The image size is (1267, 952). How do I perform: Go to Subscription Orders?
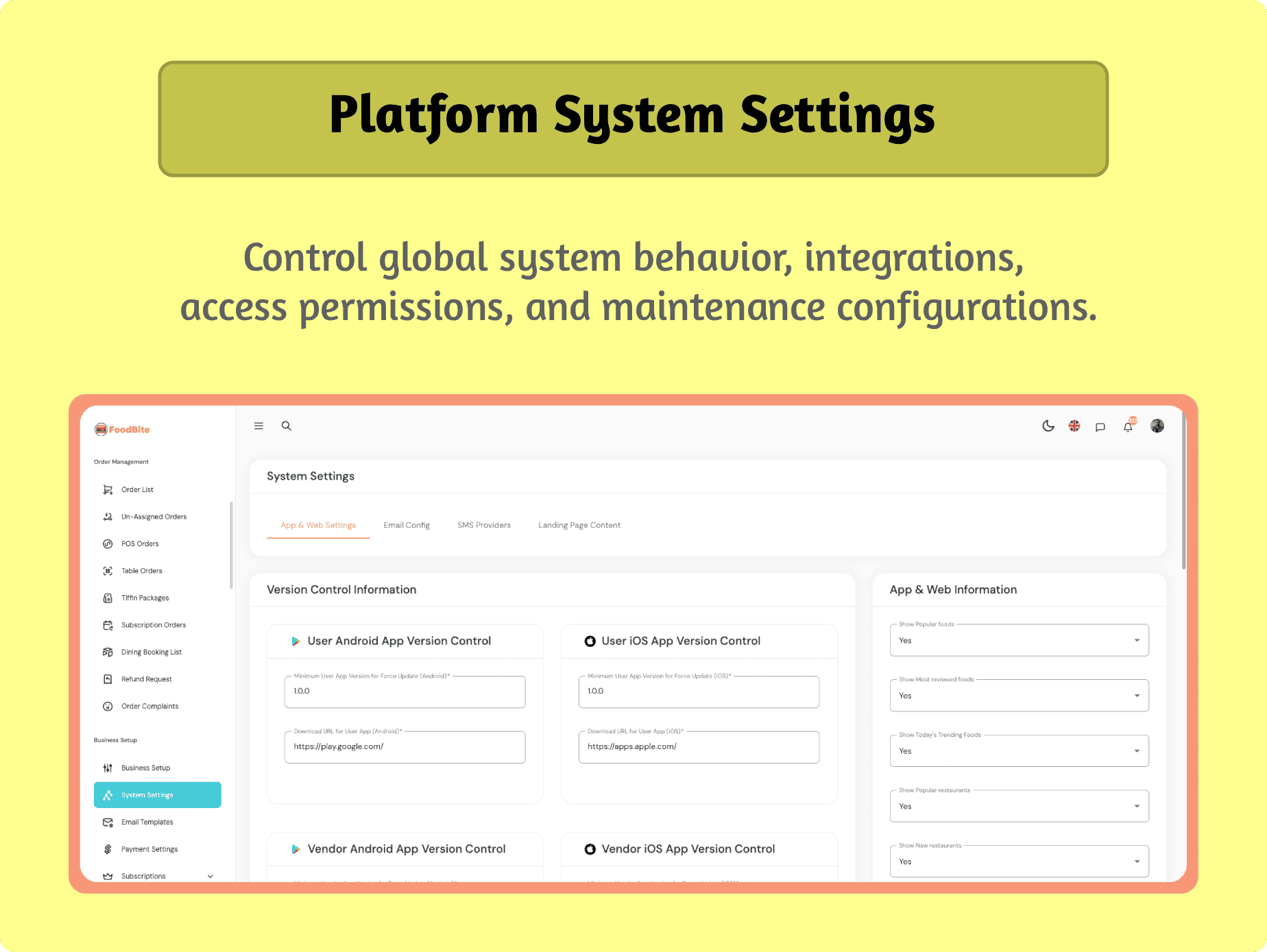pyautogui.click(x=158, y=625)
